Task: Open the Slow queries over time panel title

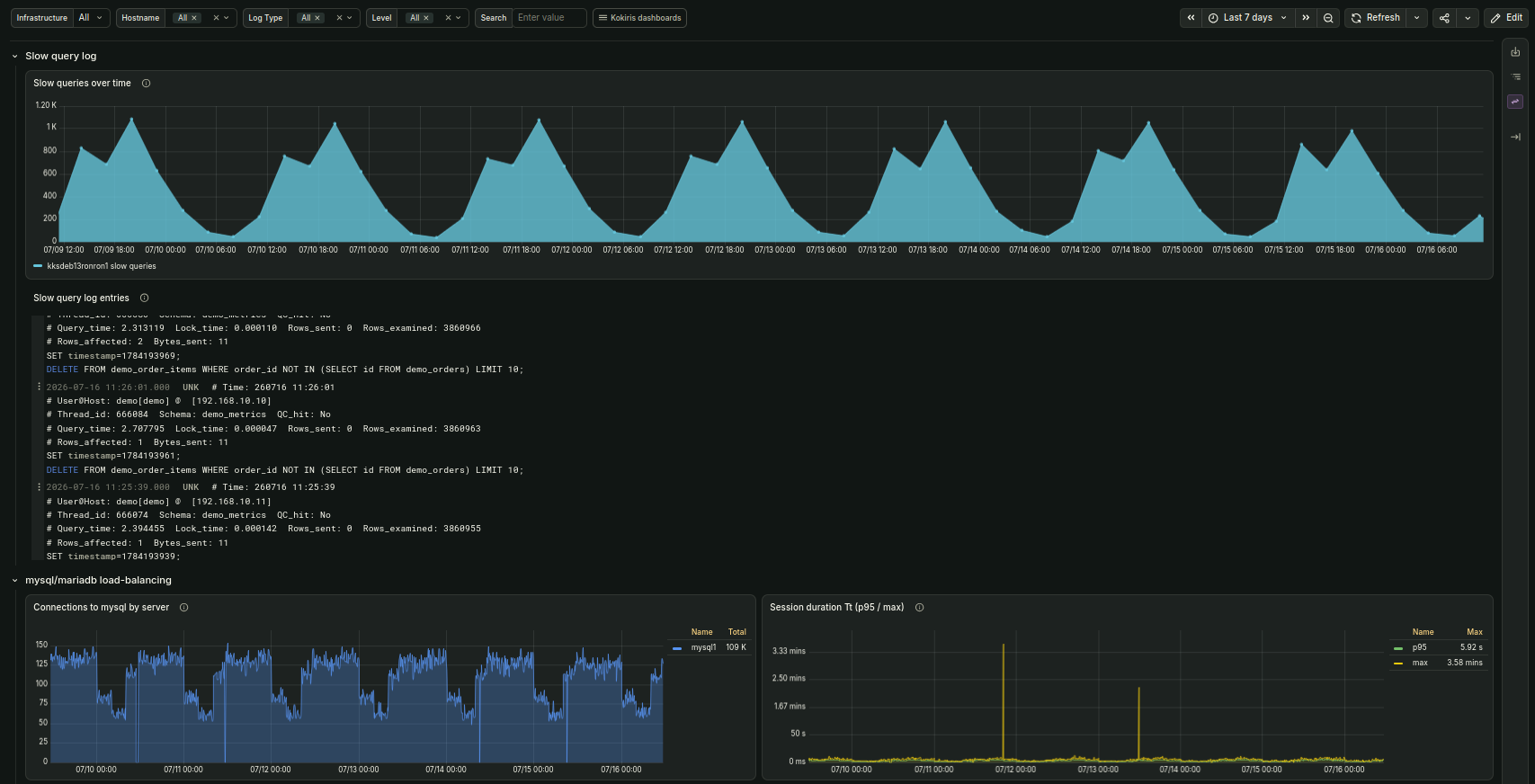Action: pos(82,84)
